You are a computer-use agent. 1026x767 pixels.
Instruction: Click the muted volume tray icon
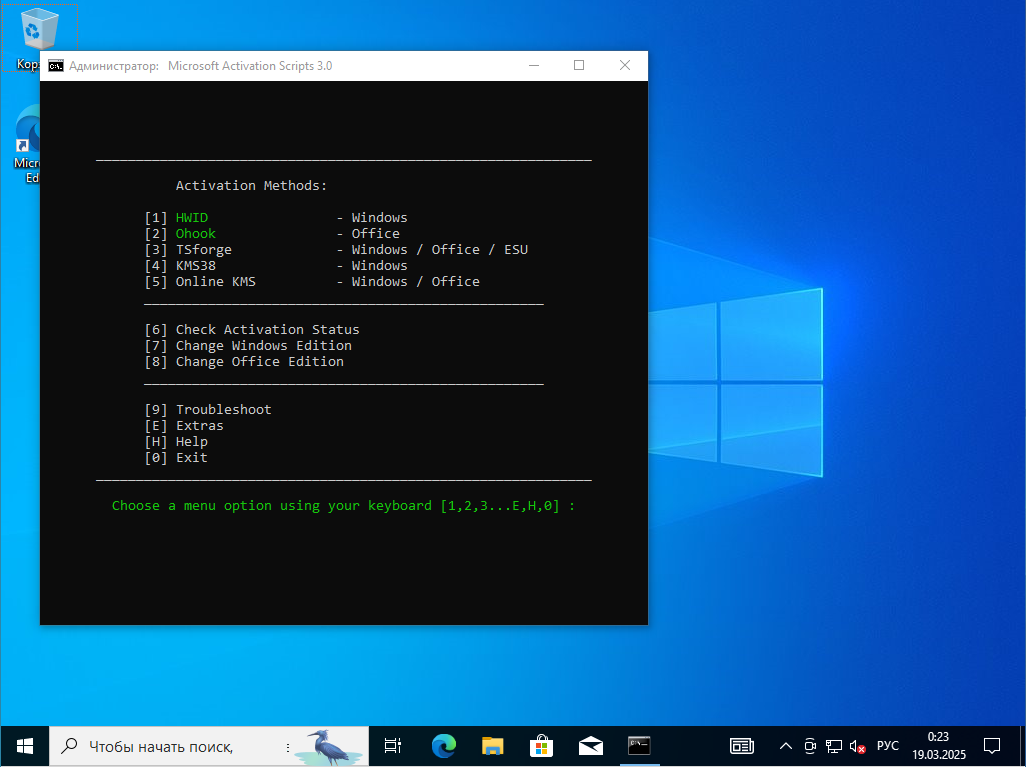click(857, 746)
